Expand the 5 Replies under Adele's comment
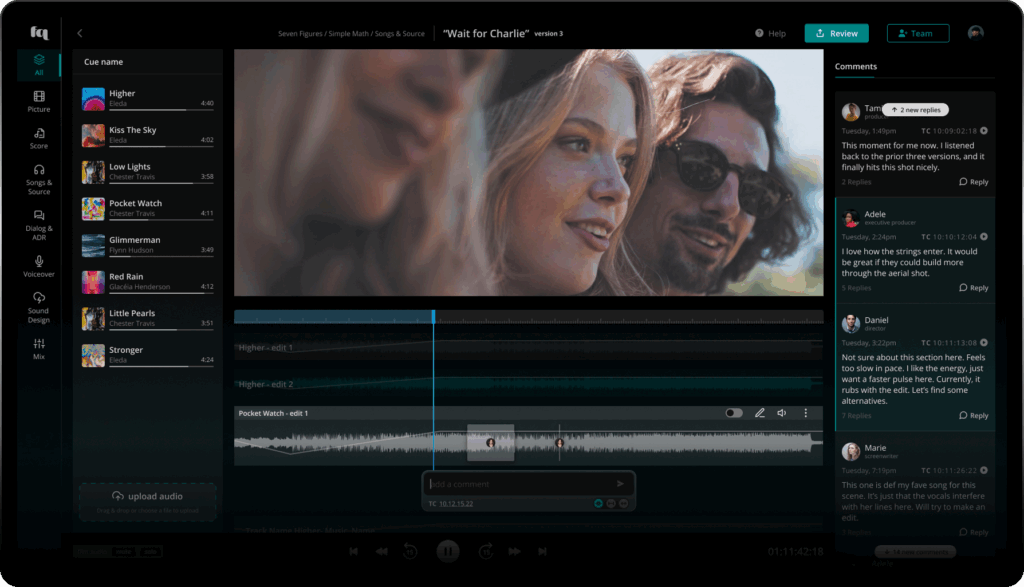This screenshot has height=587, width=1024. pyautogui.click(x=856, y=288)
